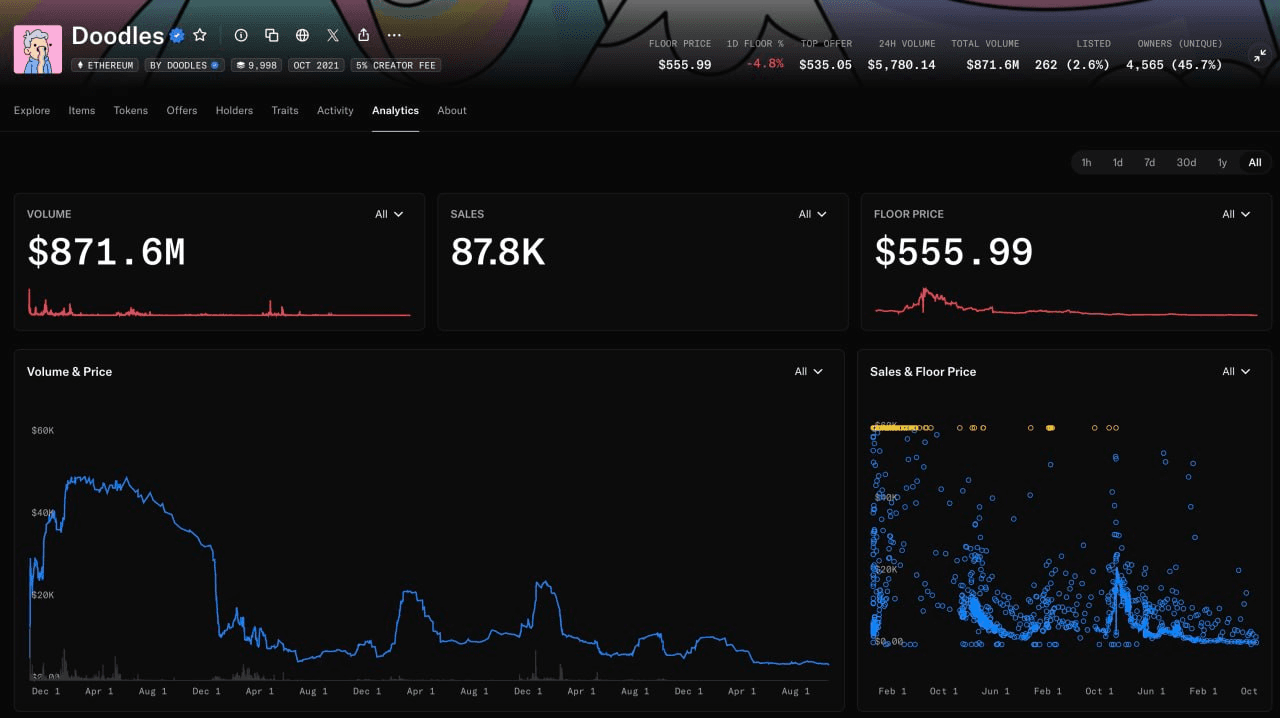View the Traits tab
Viewport: 1280px width, 718px height.
285,110
